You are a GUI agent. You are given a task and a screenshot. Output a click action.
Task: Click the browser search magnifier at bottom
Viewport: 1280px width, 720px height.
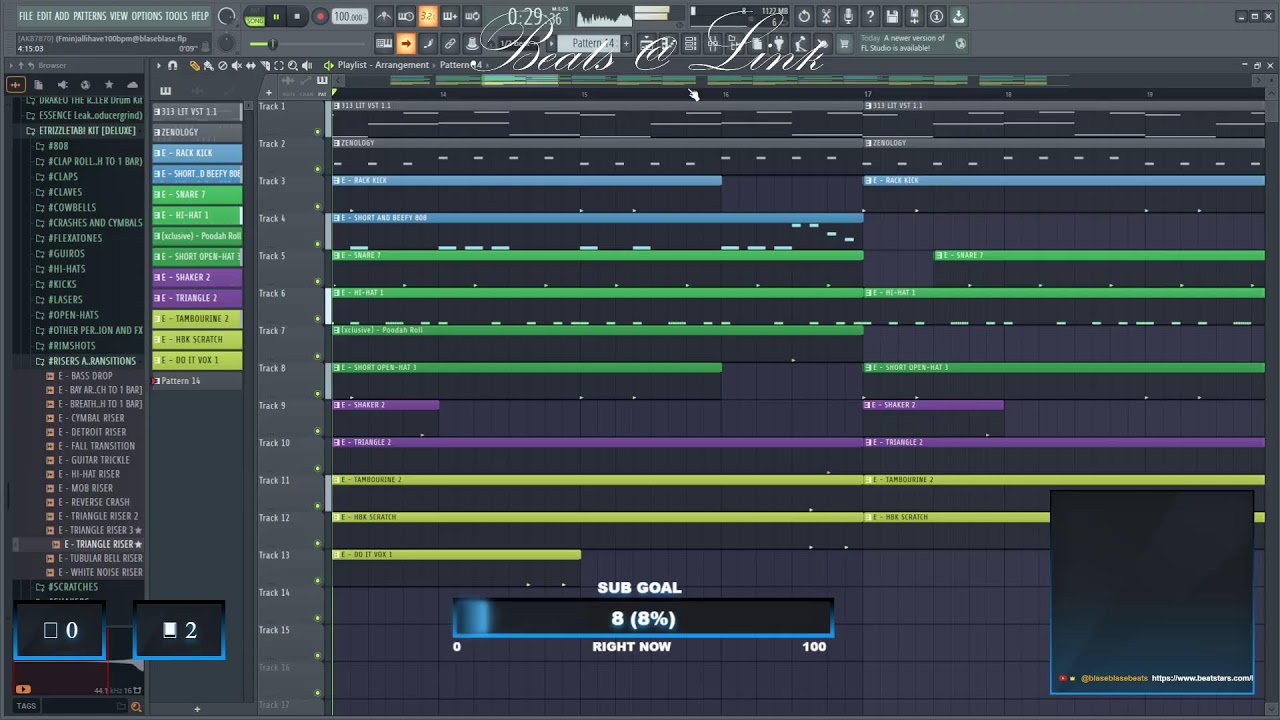coord(136,706)
